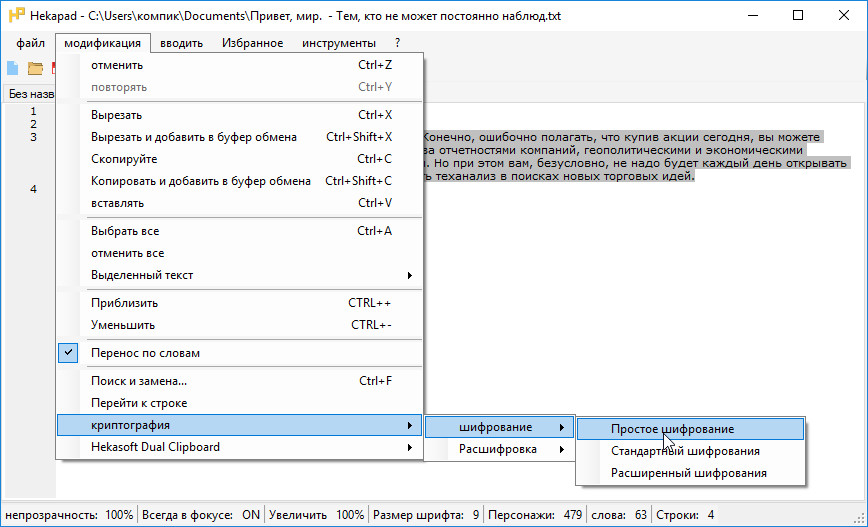
Task: Click the new document toolbar icon
Action: tap(13, 68)
